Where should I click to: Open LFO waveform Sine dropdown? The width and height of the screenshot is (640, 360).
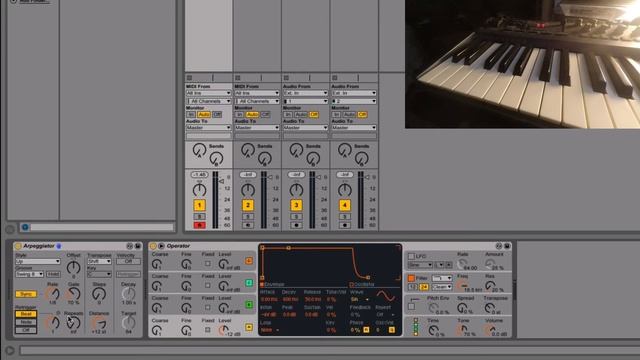point(420,265)
